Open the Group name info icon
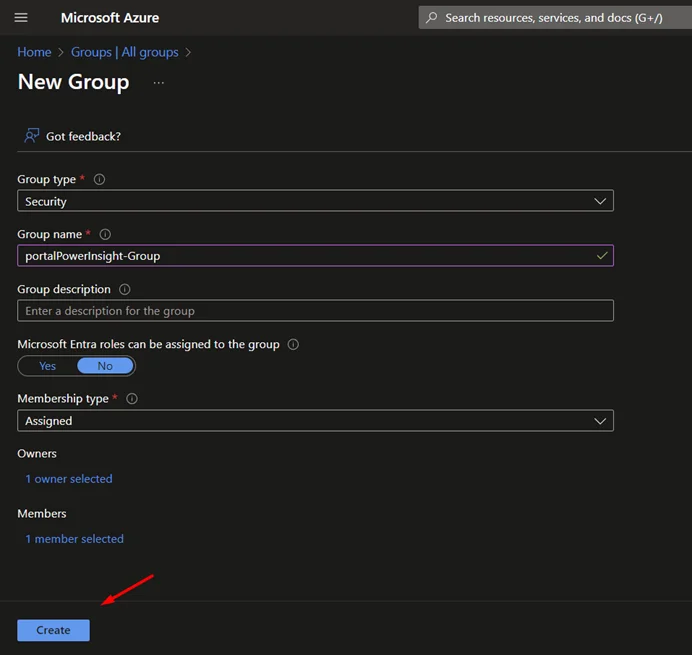The image size is (692, 655). tap(105, 234)
